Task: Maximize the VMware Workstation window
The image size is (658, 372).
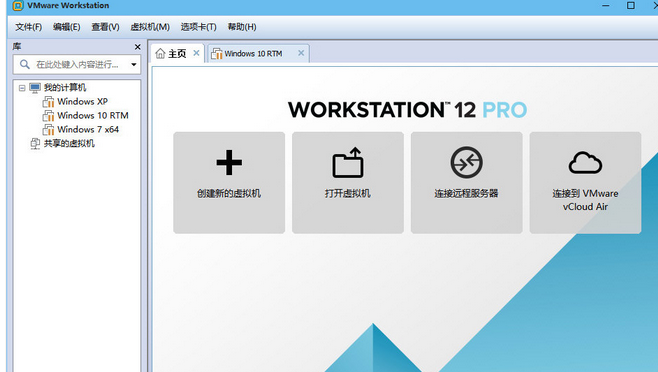Action: pos(631,5)
